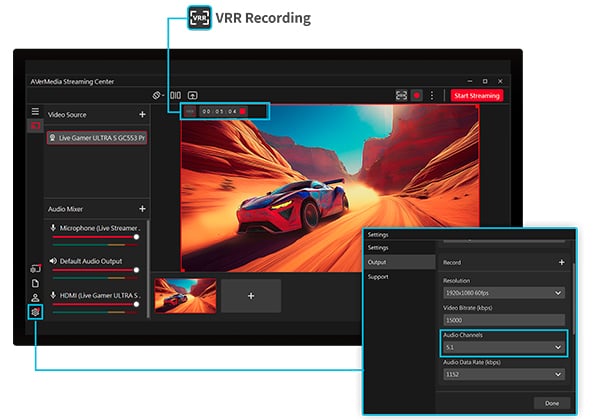The width and height of the screenshot is (600, 420).
Task: Click the red stop square next to the timer
Action: 243,111
